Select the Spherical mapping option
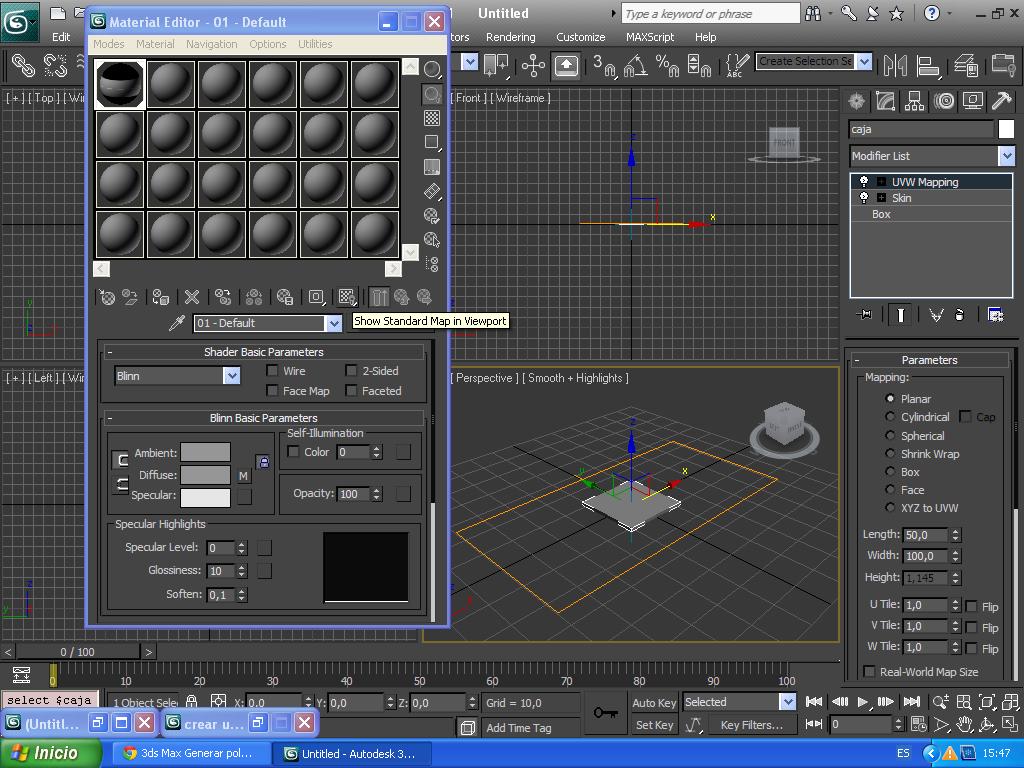The width and height of the screenshot is (1024, 768). coord(890,435)
